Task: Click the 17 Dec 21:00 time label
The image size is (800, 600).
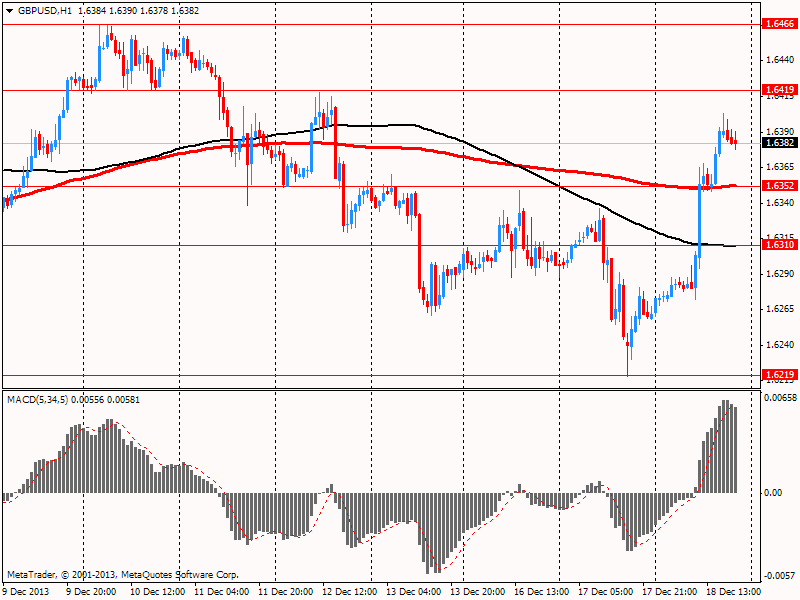Action: pyautogui.click(x=669, y=592)
